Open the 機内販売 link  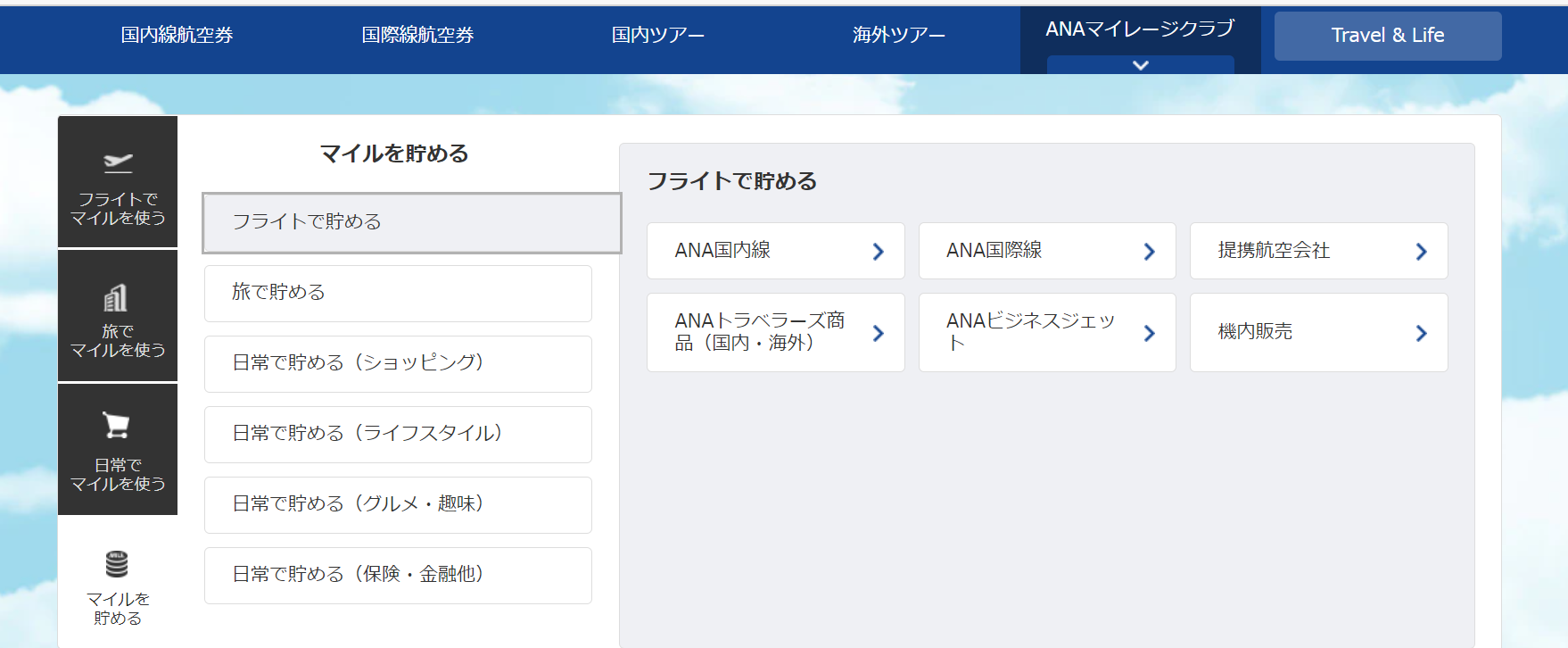[x=1318, y=332]
